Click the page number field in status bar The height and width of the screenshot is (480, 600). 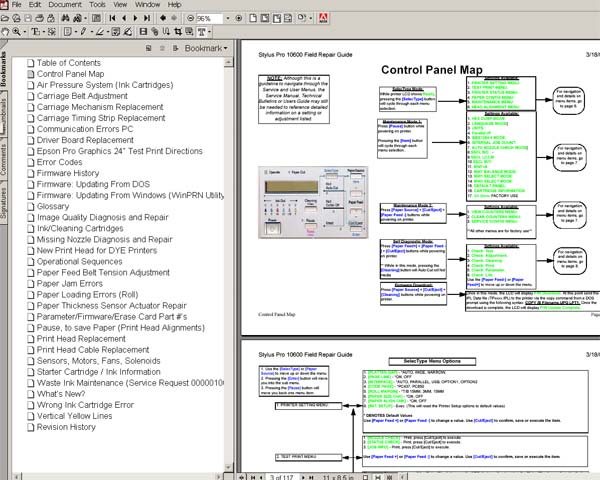282,477
